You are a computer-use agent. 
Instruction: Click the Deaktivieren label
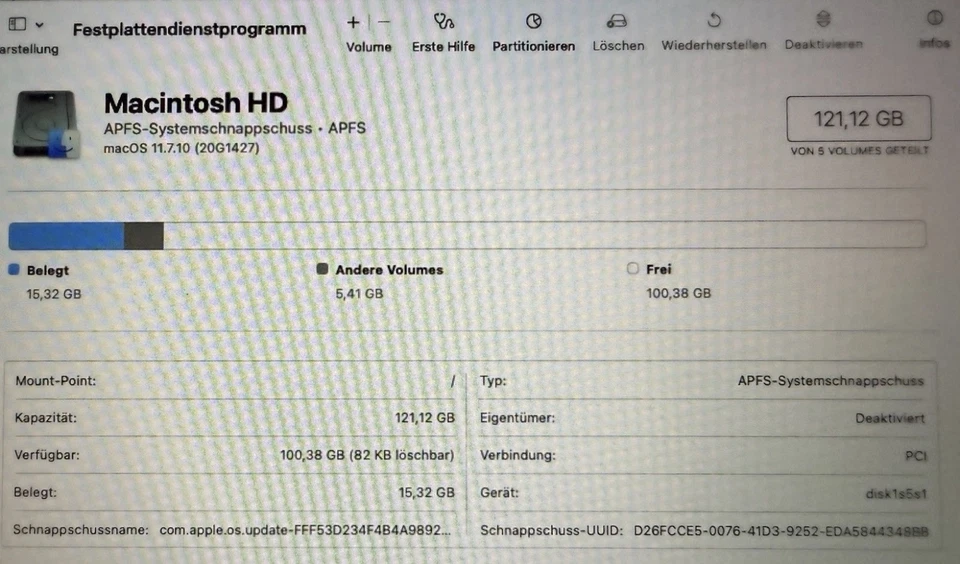[824, 45]
